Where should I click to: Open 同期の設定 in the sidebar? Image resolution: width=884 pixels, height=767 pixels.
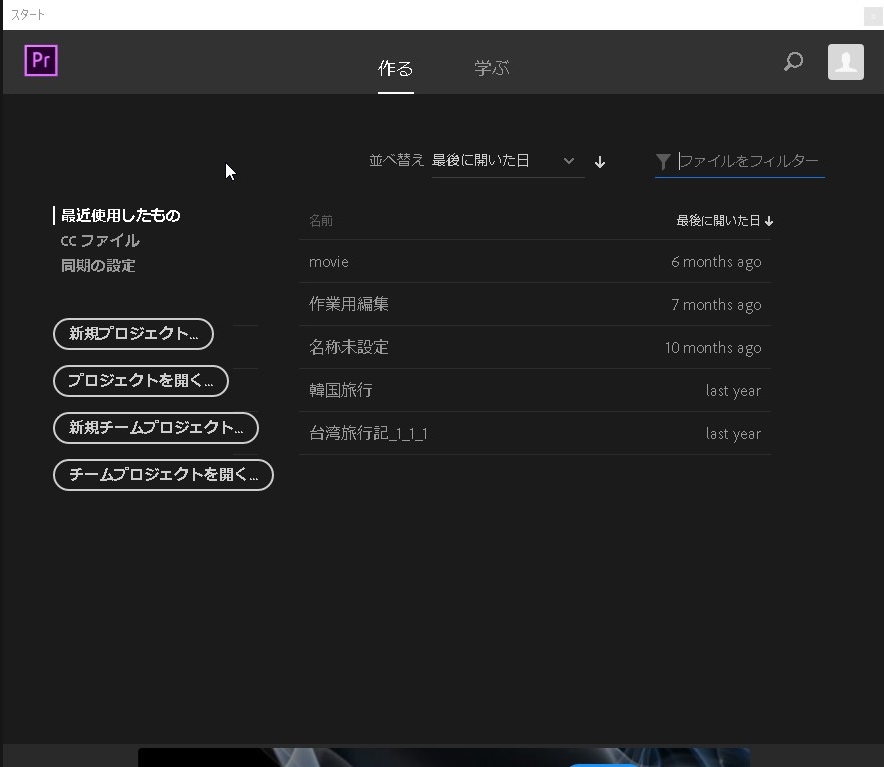tap(98, 266)
